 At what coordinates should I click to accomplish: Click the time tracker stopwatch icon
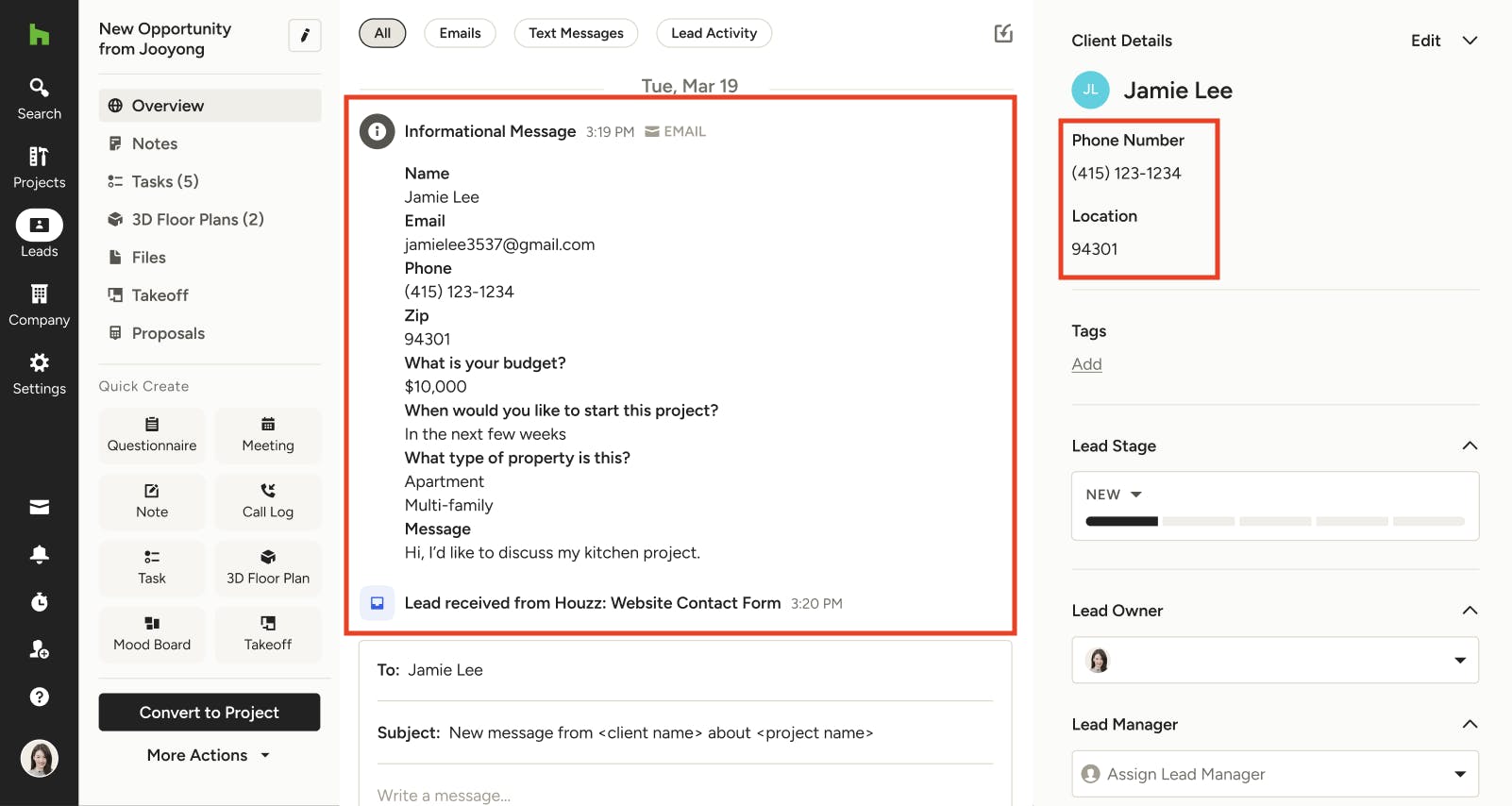tap(39, 602)
